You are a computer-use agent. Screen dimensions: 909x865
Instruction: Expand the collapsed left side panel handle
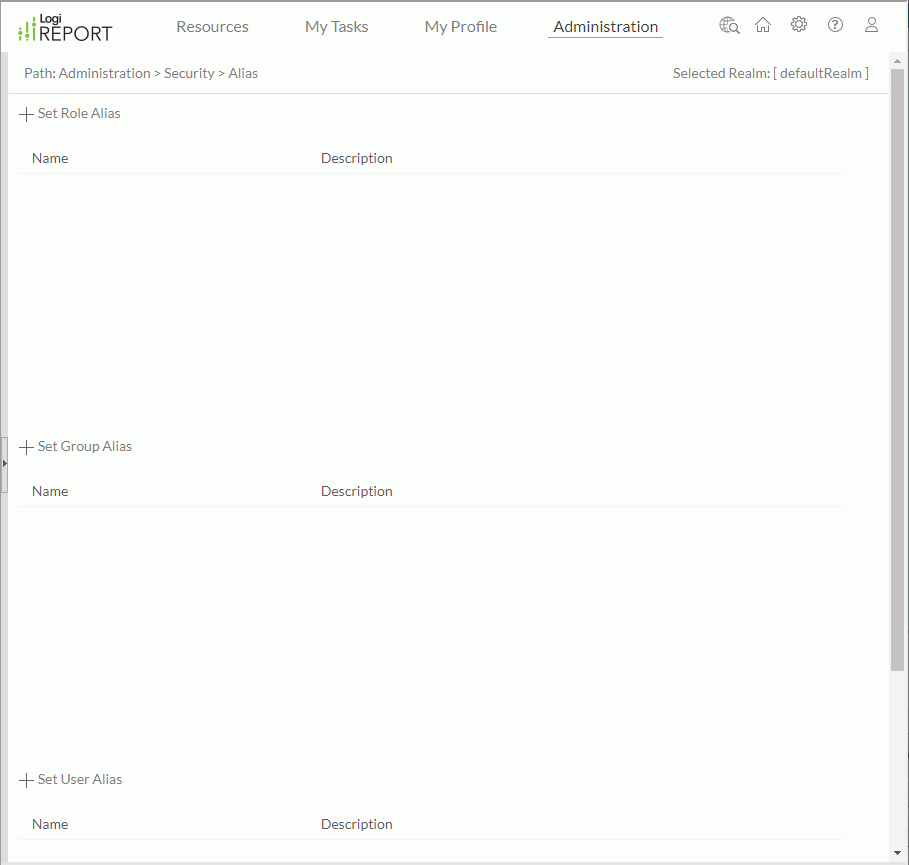pos(4,464)
